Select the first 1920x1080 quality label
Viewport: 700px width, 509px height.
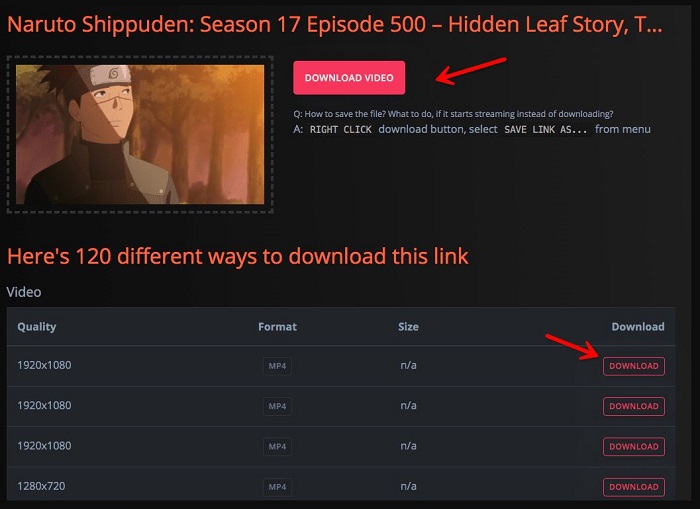click(x=44, y=365)
